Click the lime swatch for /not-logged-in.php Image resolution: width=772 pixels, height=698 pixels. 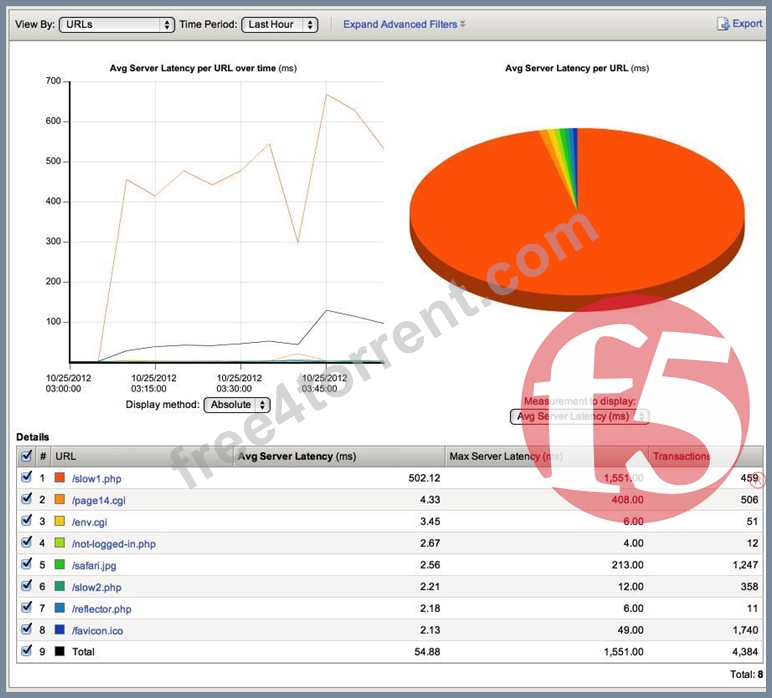tap(60, 542)
